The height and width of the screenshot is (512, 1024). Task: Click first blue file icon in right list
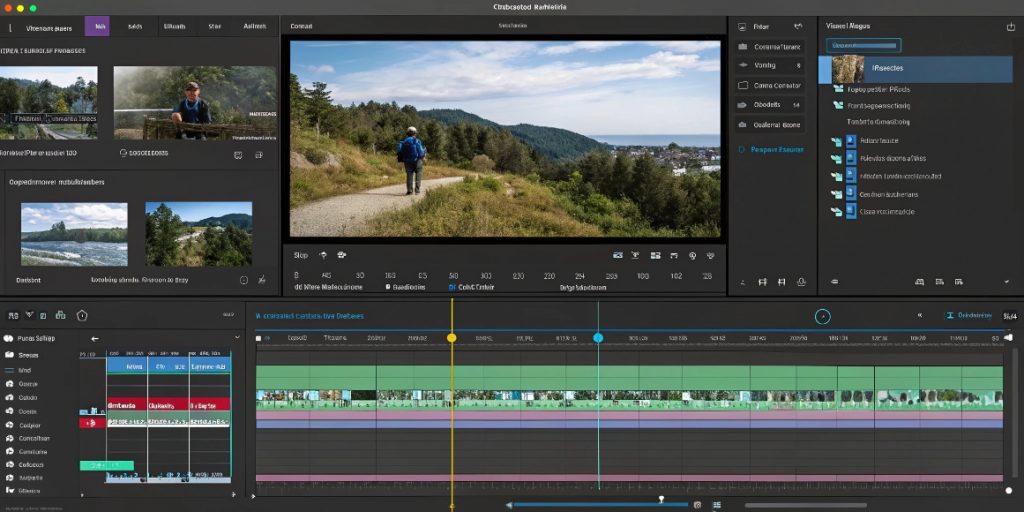click(x=851, y=140)
